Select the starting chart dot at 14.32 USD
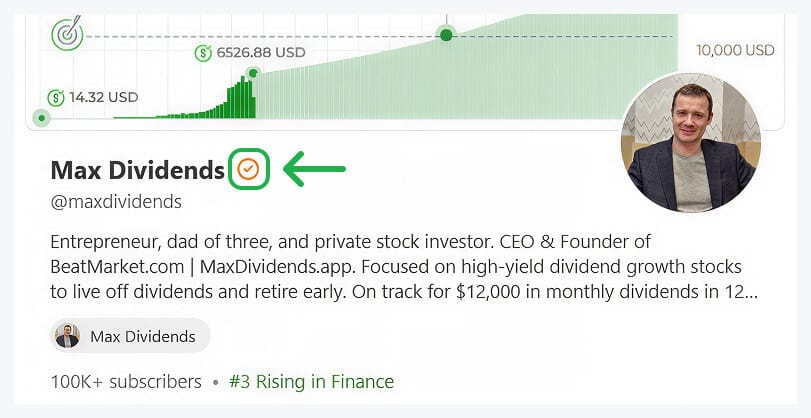 pyautogui.click(x=41, y=118)
